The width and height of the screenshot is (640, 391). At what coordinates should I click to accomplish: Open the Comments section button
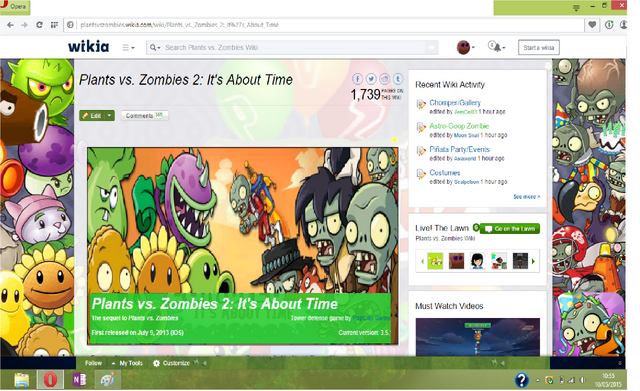click(144, 116)
